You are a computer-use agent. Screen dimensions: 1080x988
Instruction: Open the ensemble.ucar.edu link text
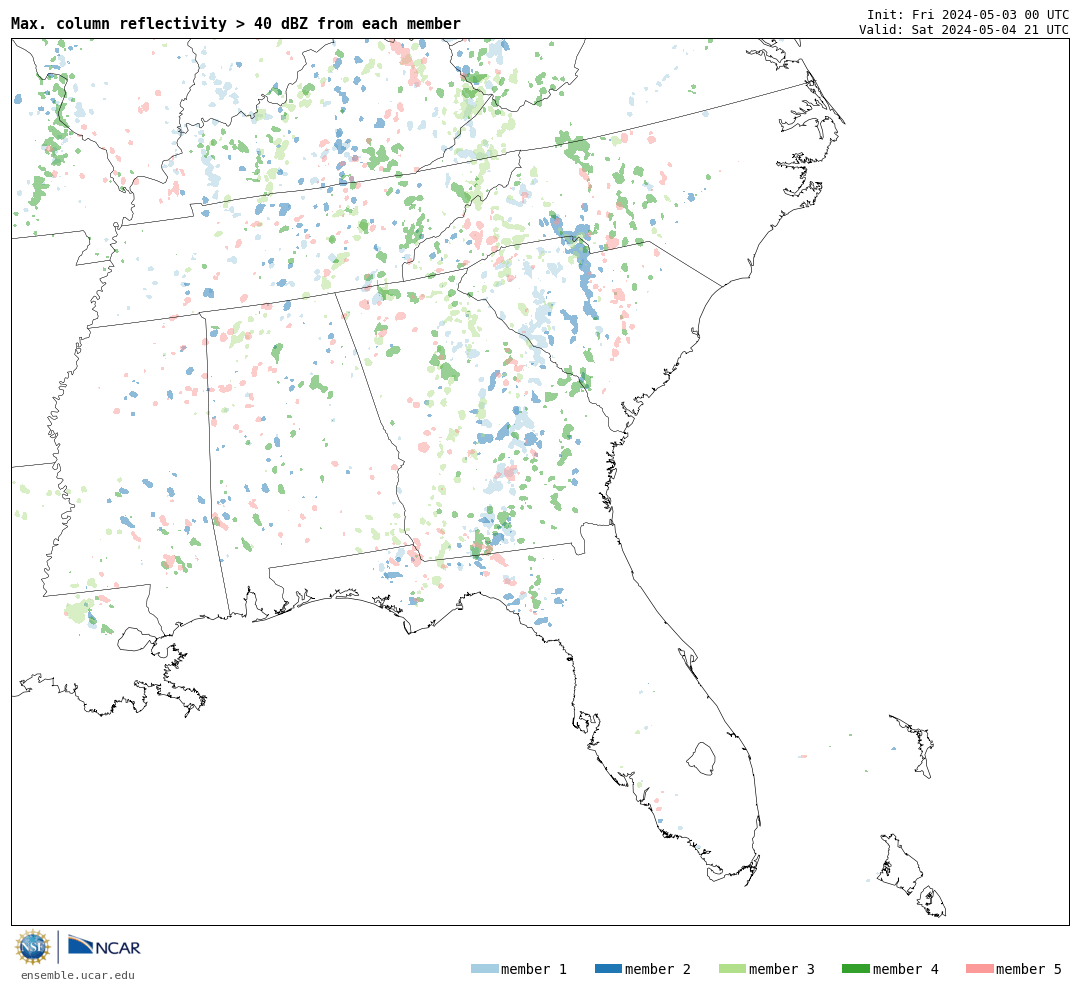point(78,975)
